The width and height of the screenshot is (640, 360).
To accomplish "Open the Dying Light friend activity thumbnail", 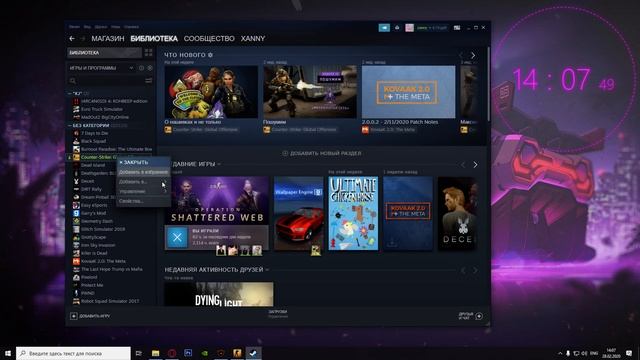I will pos(219,294).
